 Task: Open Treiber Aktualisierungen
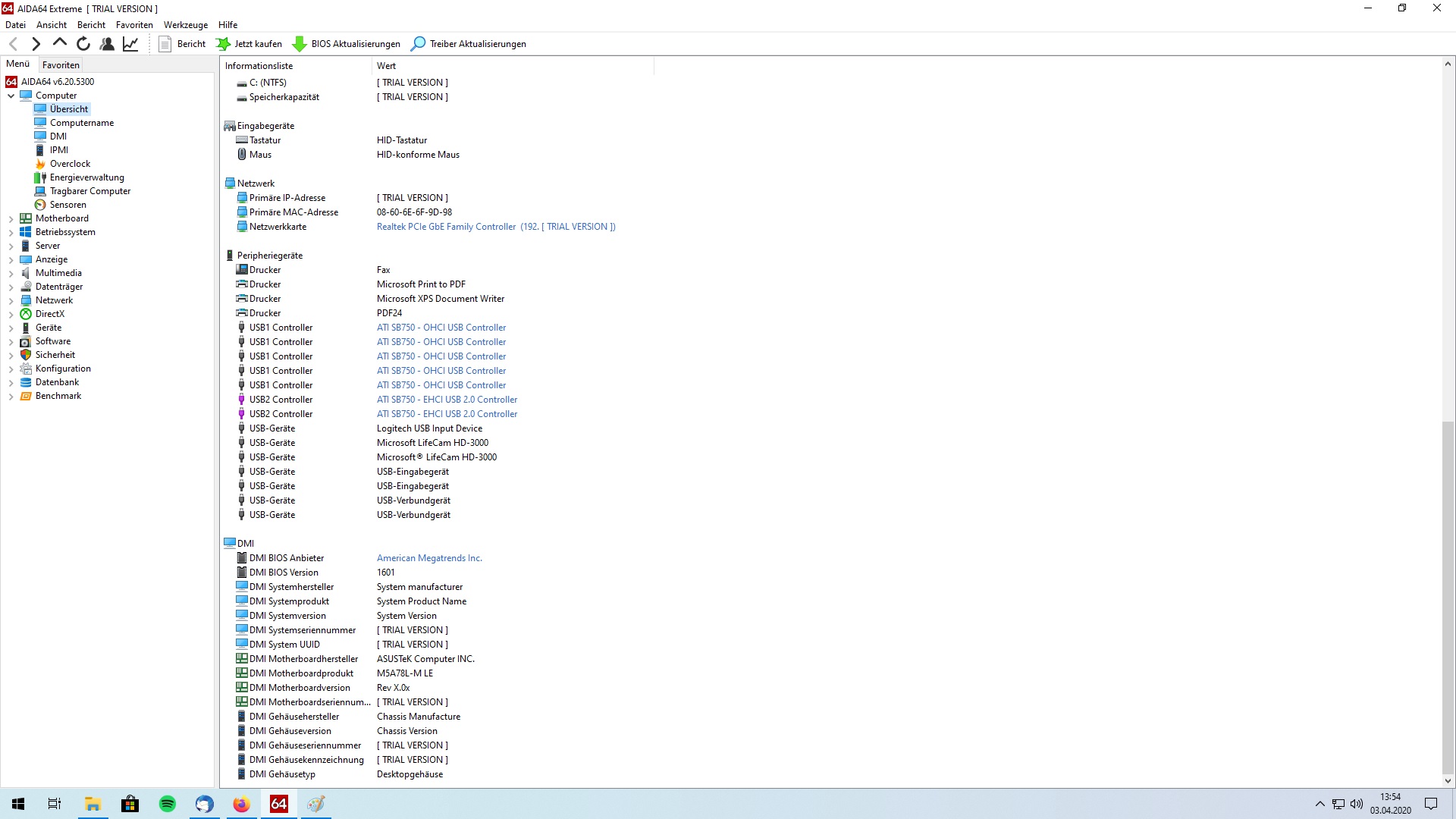click(469, 44)
